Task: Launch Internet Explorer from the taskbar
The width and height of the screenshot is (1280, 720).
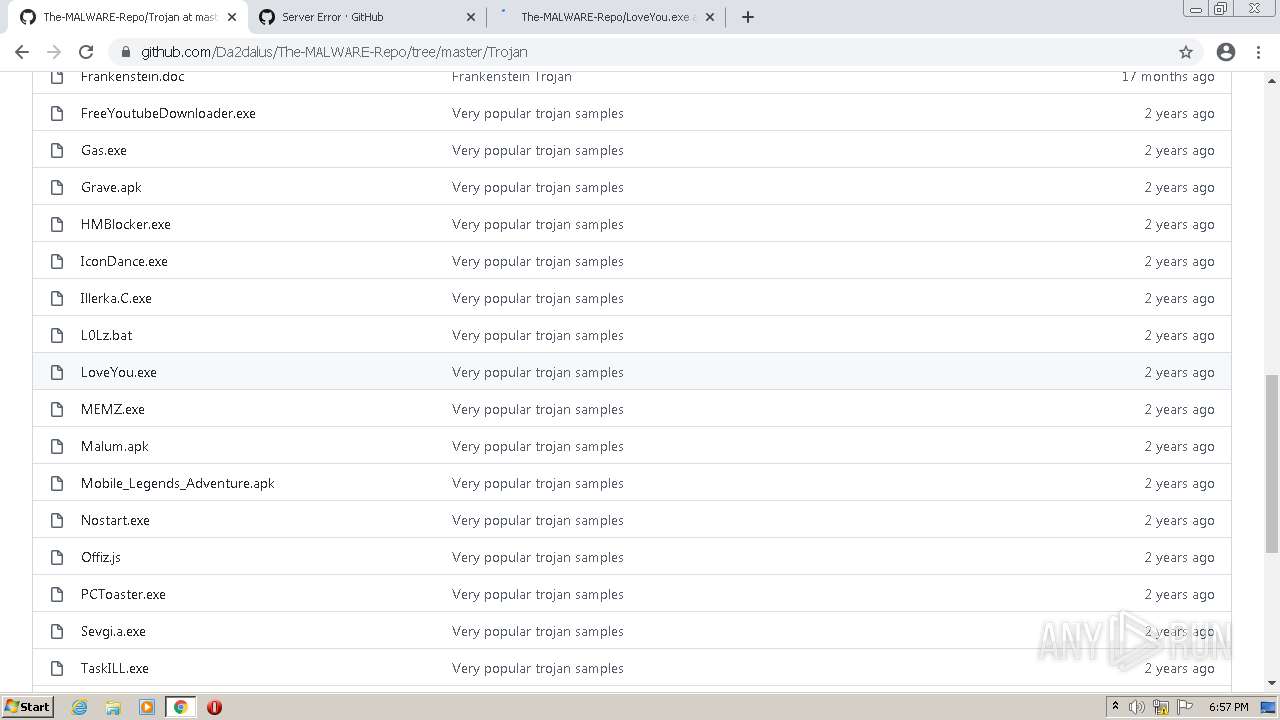Action: click(79, 707)
